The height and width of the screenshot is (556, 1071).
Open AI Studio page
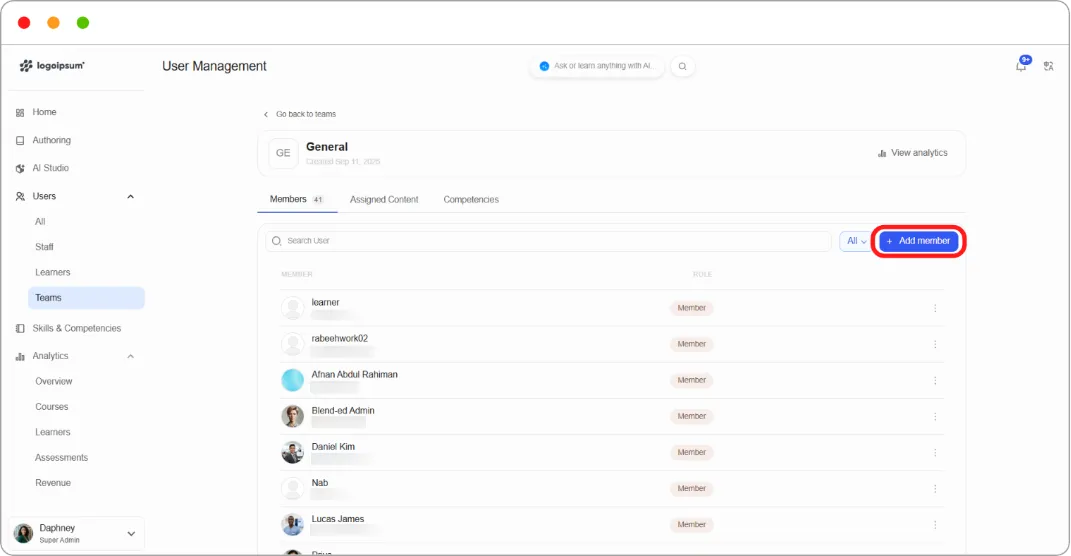pos(50,168)
